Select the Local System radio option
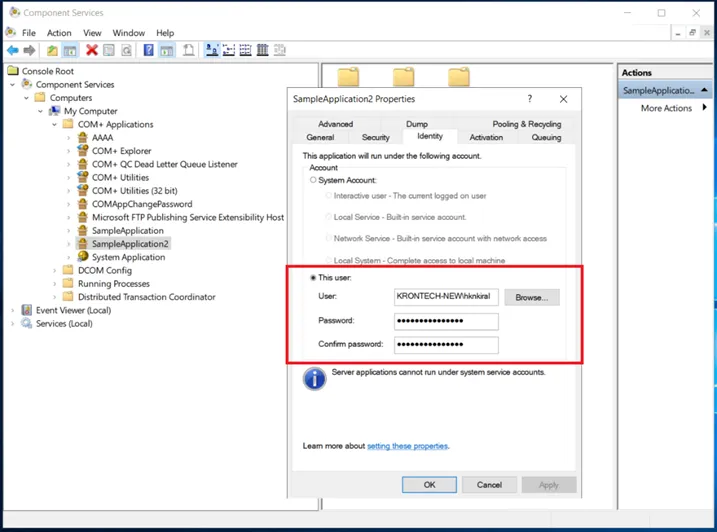The image size is (717, 532). coord(328,260)
